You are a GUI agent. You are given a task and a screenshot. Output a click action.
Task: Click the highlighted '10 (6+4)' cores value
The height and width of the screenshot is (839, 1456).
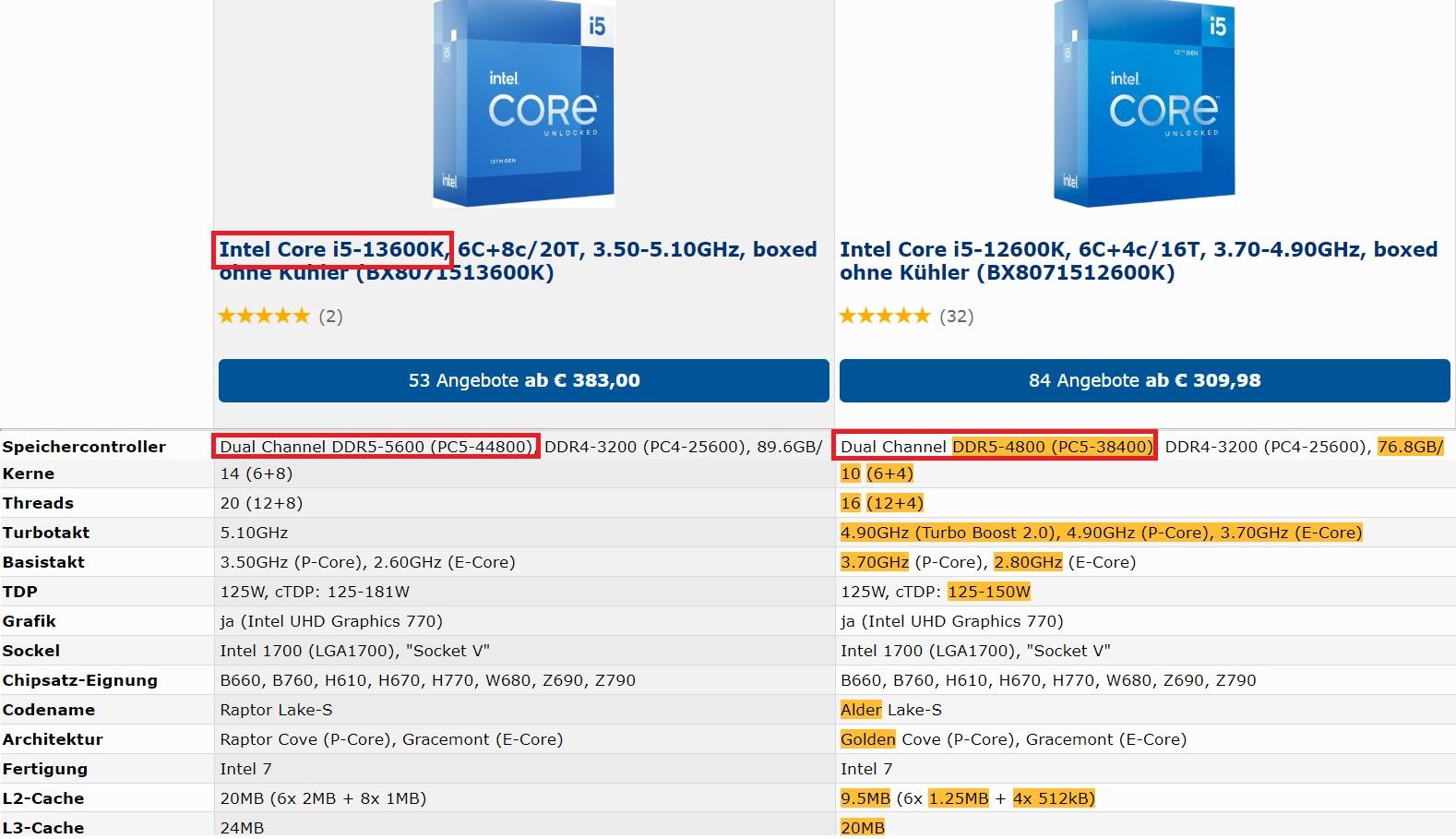pos(877,473)
